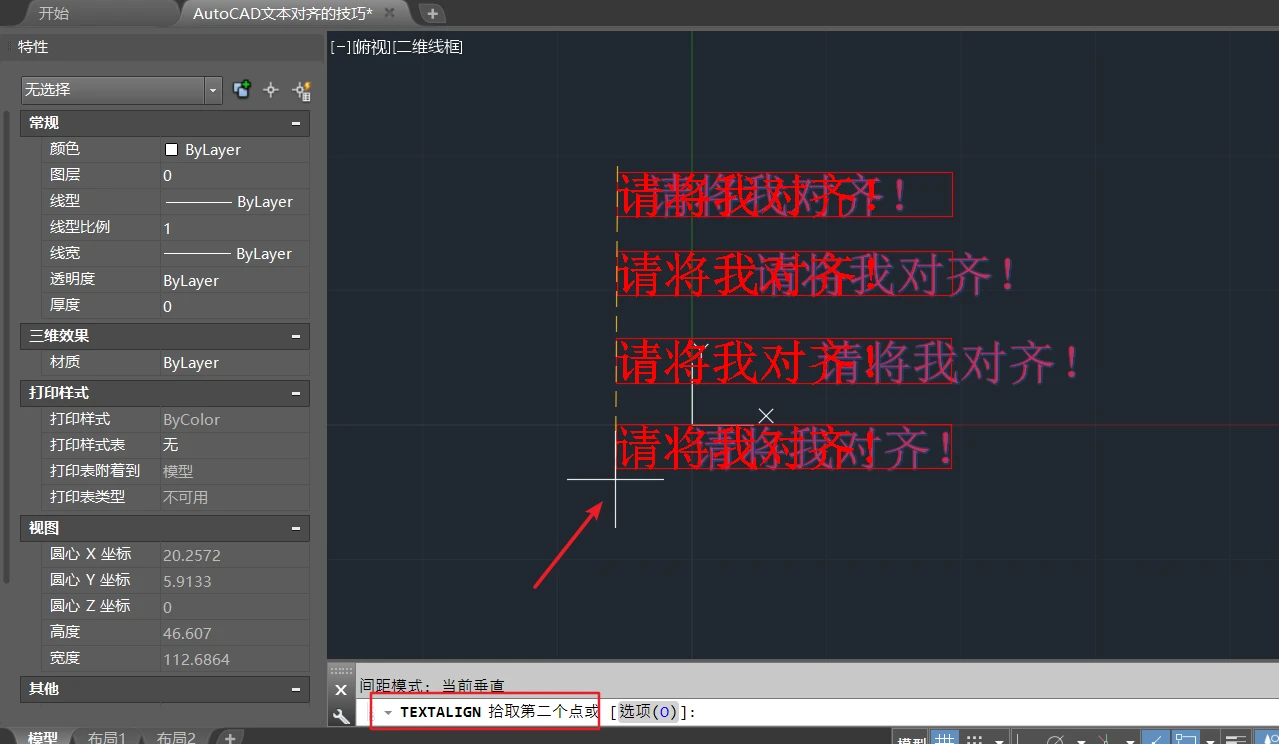Click the Quick Select icon in Properties panel
Image resolution: width=1279 pixels, height=744 pixels.
[301, 90]
